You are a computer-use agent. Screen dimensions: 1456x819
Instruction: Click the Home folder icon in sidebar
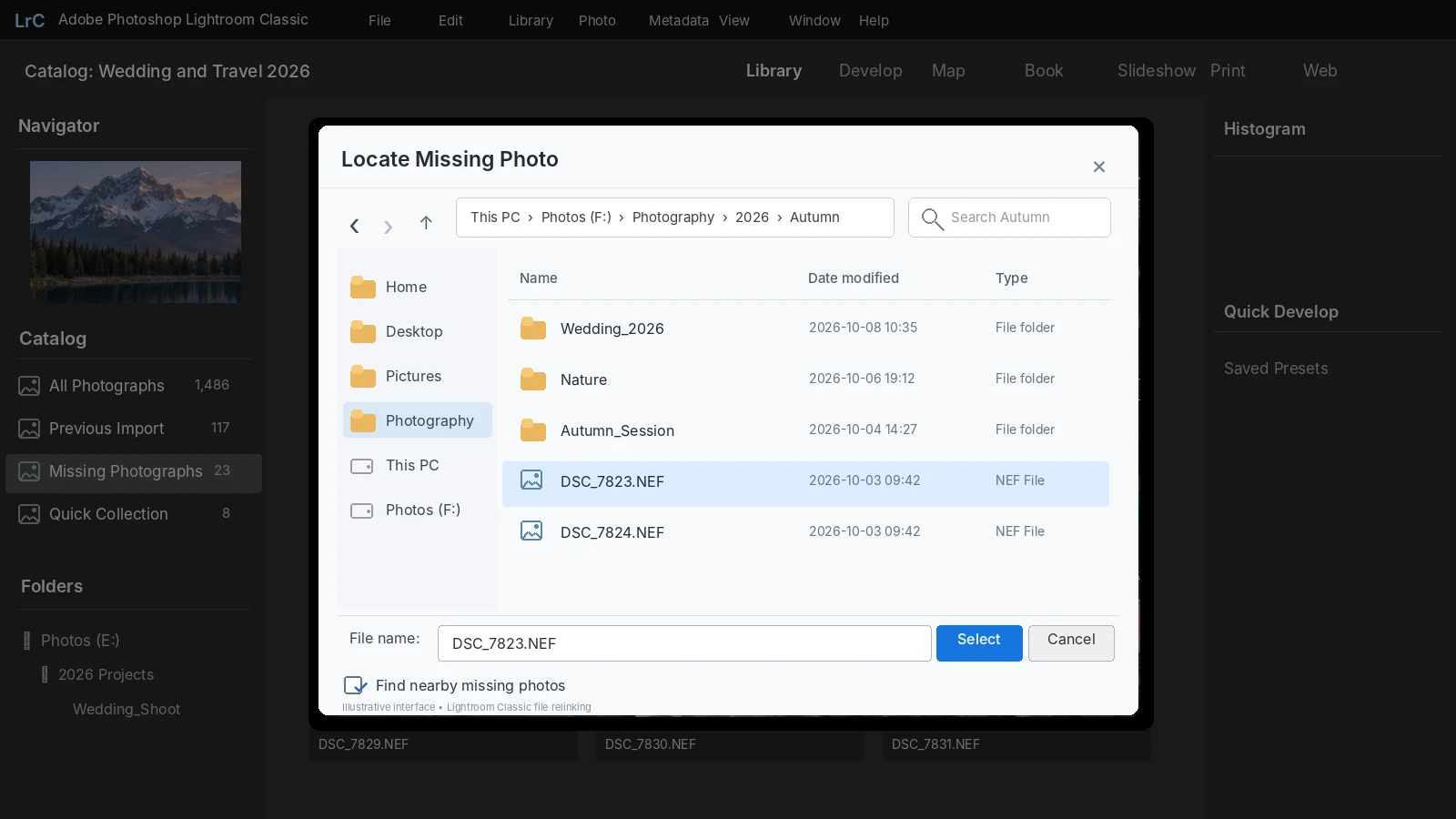(x=363, y=288)
